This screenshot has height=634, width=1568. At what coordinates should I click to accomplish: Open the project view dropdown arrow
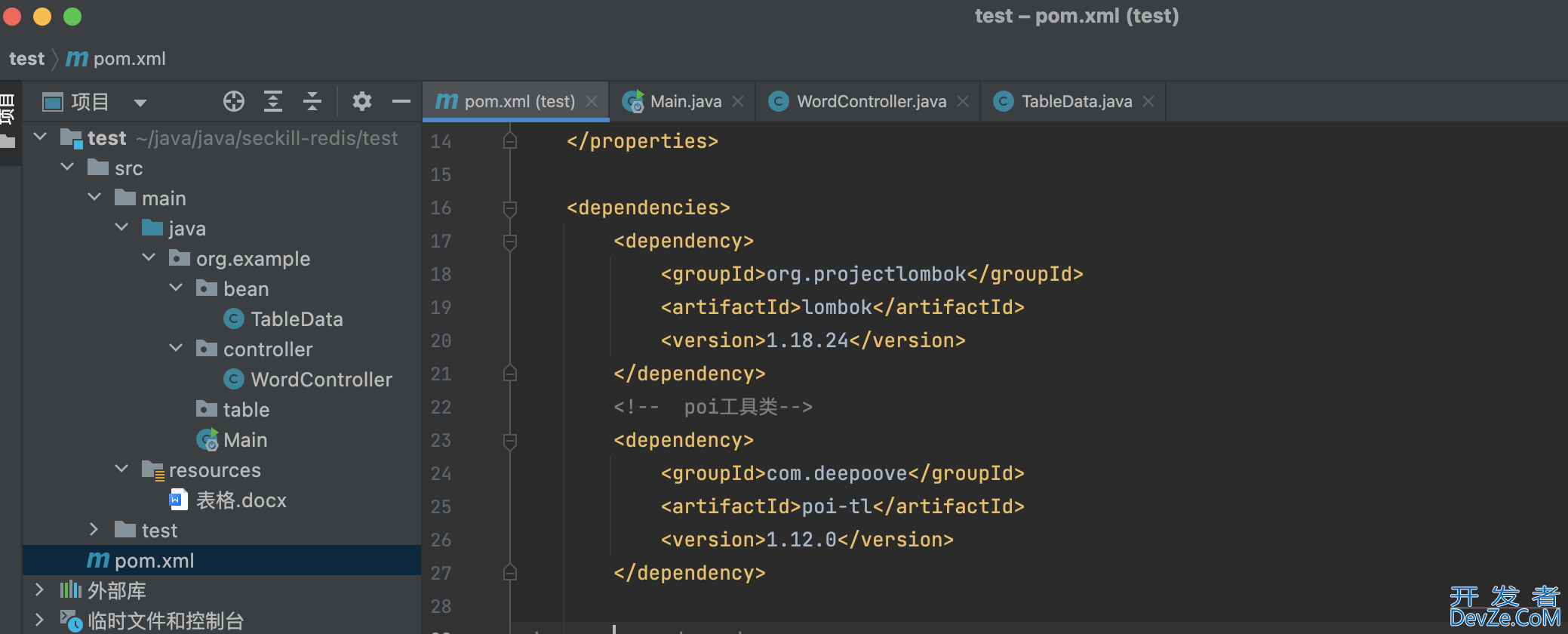tap(140, 102)
